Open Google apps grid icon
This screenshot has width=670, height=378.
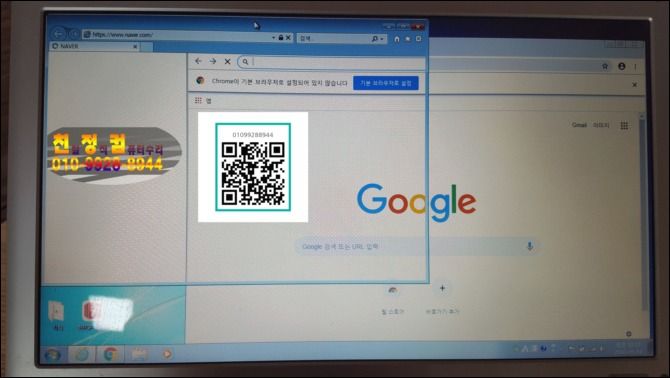624,126
